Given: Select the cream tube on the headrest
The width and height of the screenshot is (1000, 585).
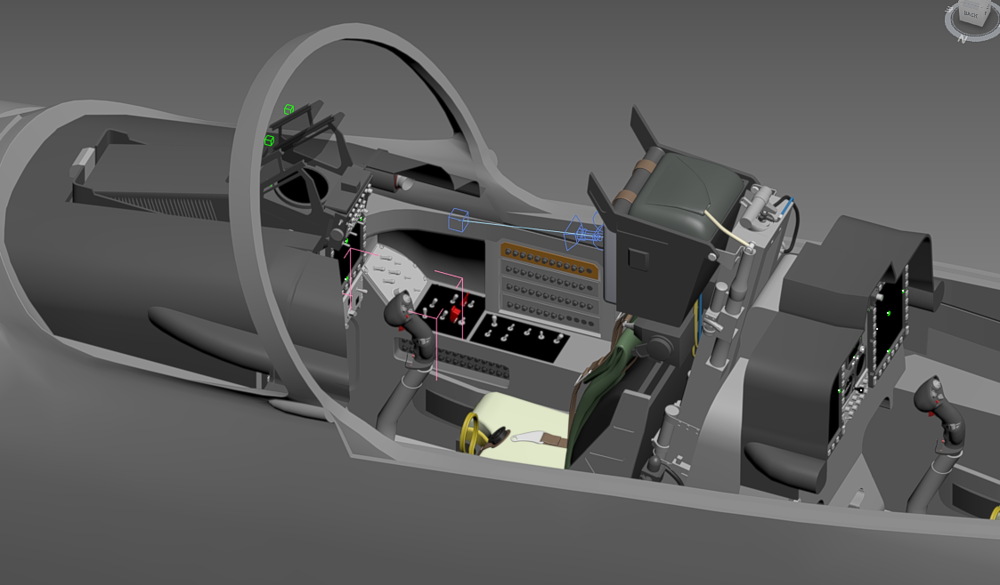Looking at the screenshot, I should [x=726, y=228].
